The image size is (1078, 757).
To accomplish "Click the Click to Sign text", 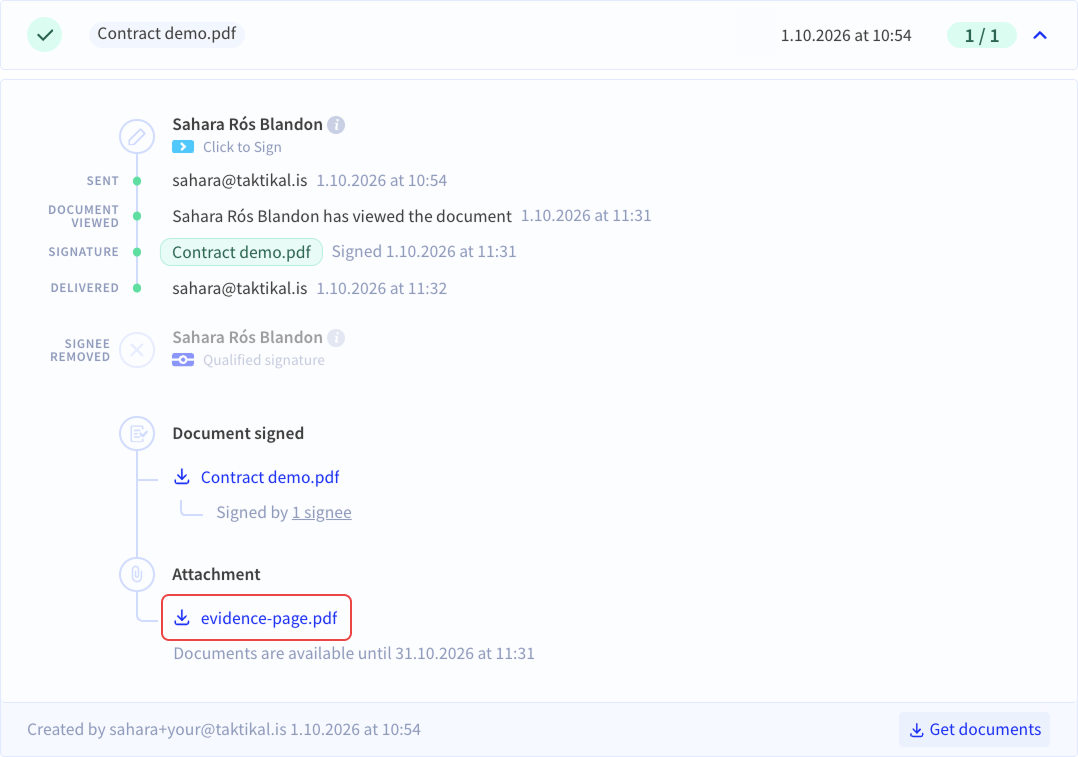I will click(x=242, y=147).
